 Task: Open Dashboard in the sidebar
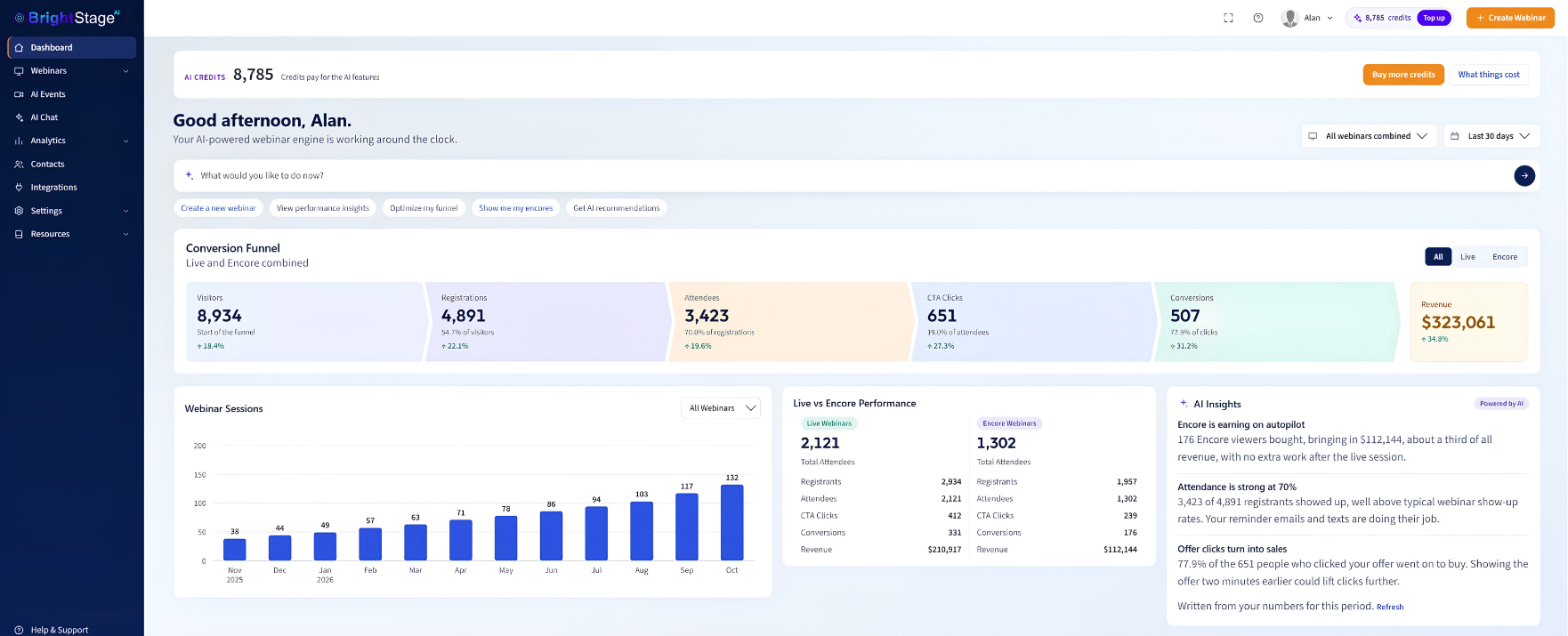[x=72, y=48]
